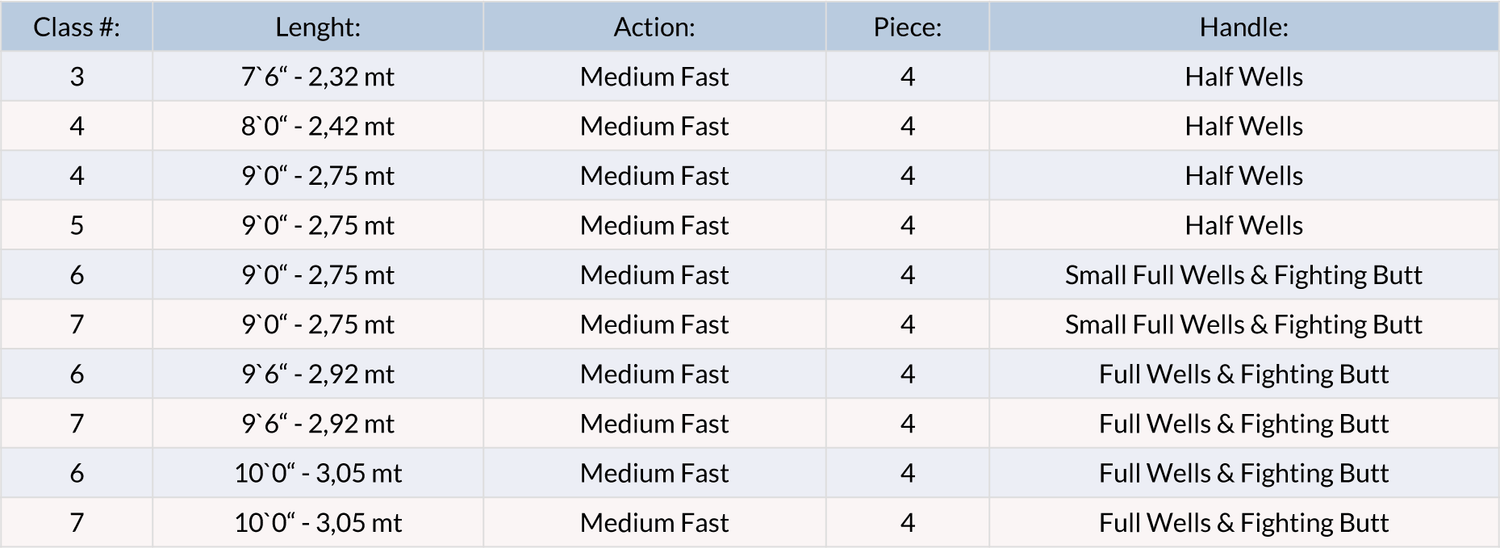Viewport: 1500px width, 548px height.
Task: Click the "Class #:" column header
Action: 77,27
